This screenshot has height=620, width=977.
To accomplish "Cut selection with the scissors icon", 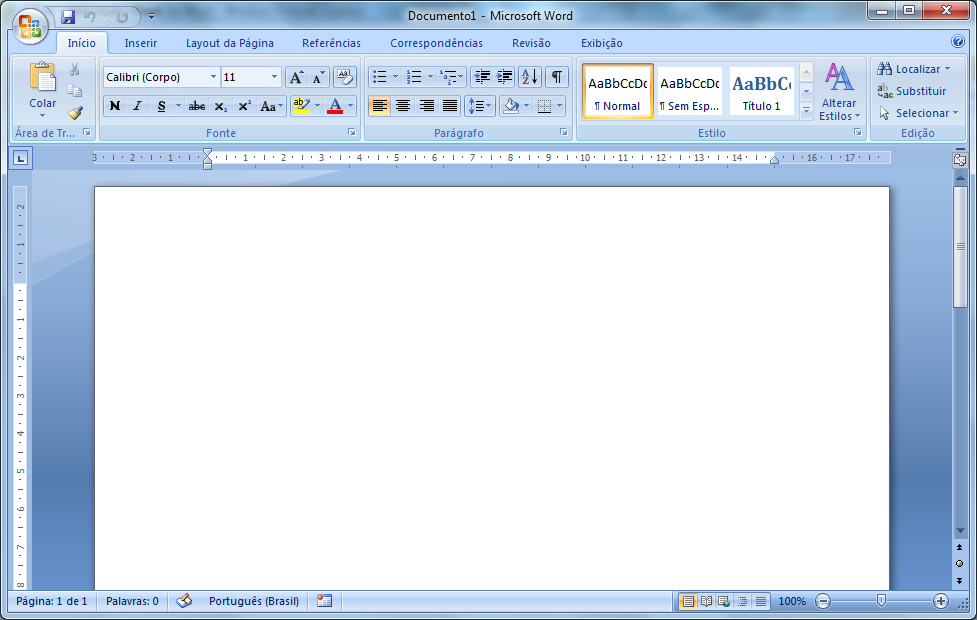I will click(75, 69).
